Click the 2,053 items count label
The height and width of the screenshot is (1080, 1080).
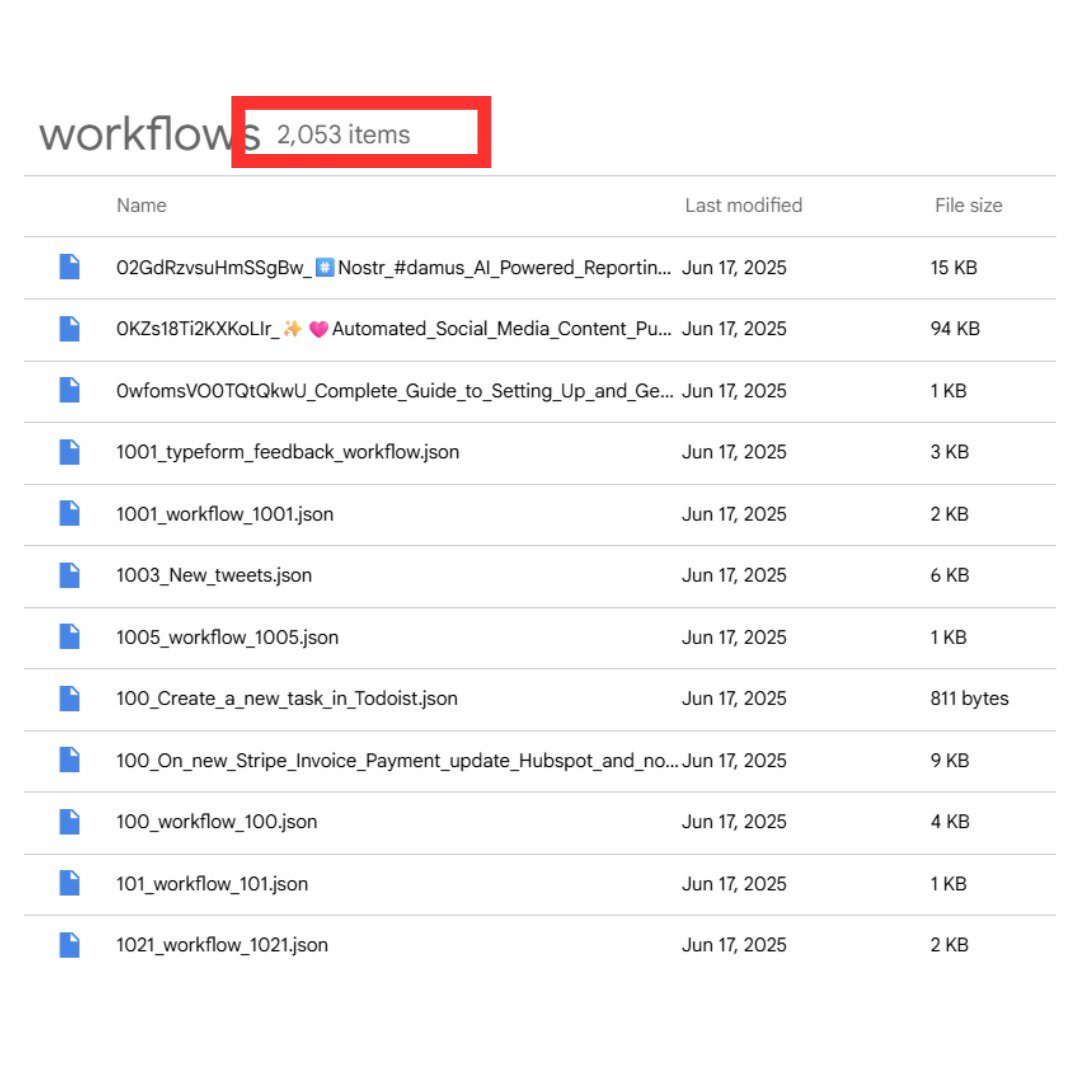343,134
